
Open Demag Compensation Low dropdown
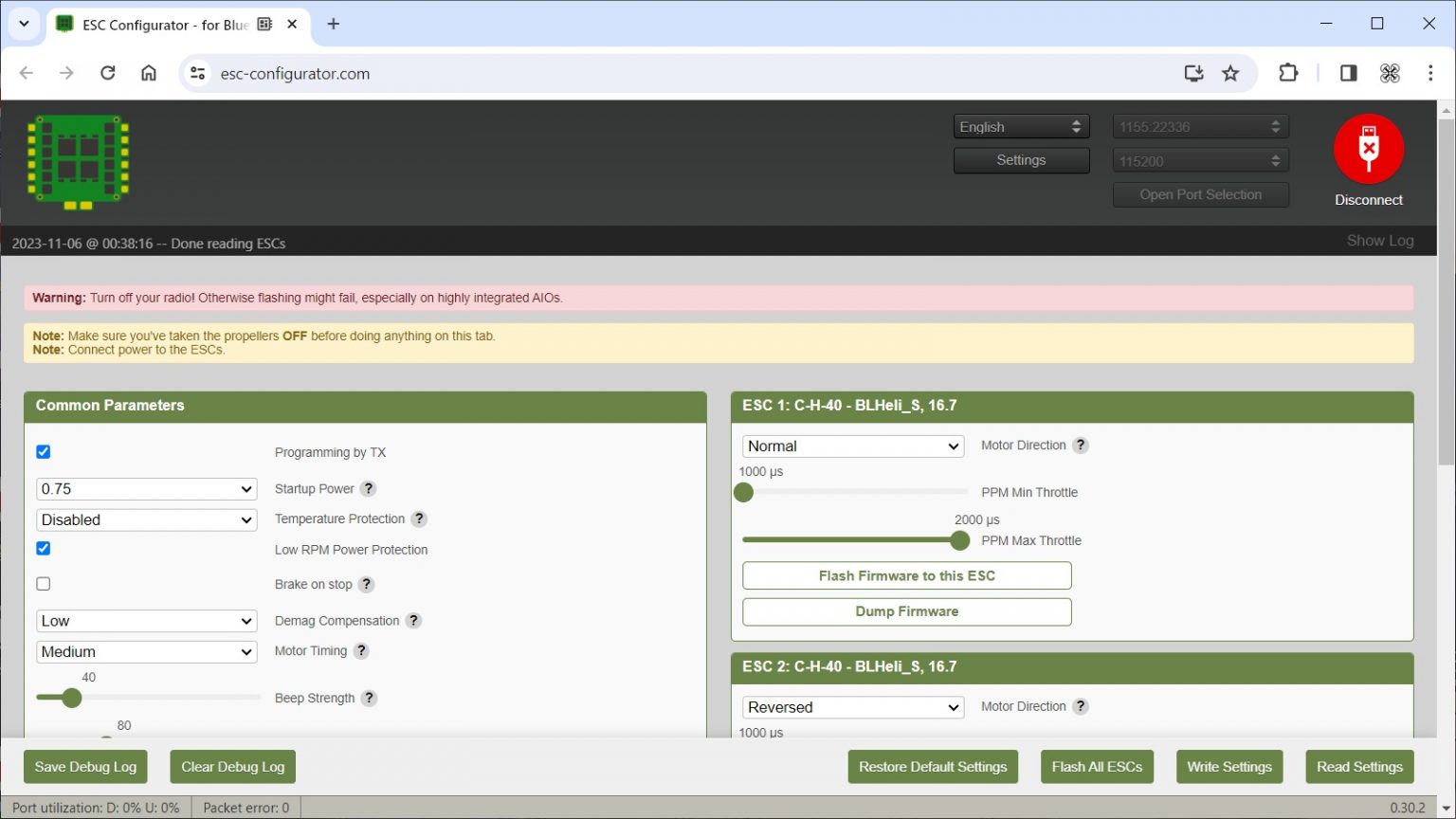click(x=147, y=621)
